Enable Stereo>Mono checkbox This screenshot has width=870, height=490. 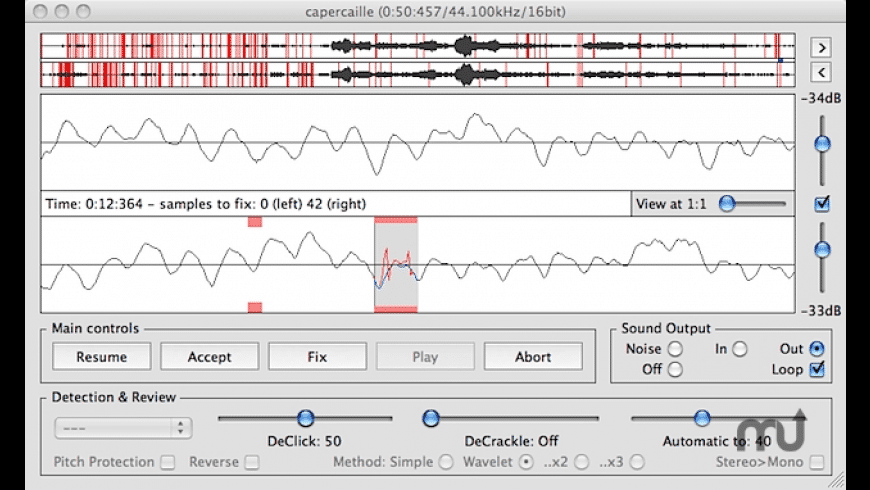[817, 462]
